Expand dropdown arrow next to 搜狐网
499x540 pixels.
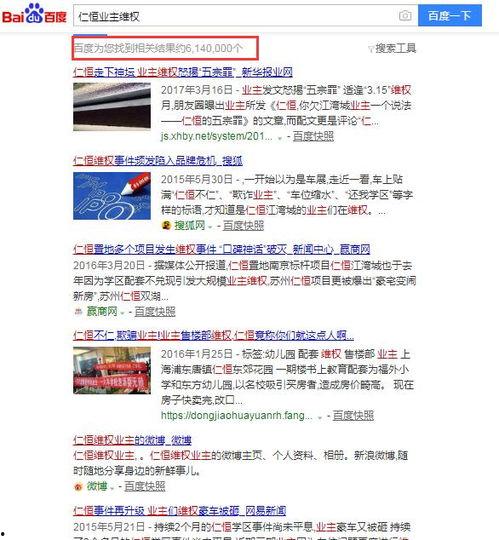point(210,227)
